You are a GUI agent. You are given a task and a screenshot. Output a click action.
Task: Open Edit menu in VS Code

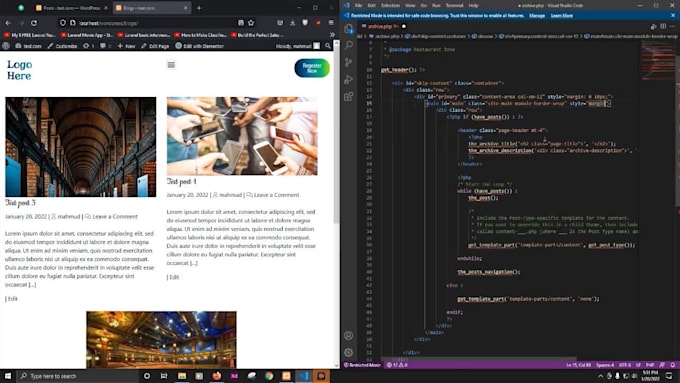point(372,5)
